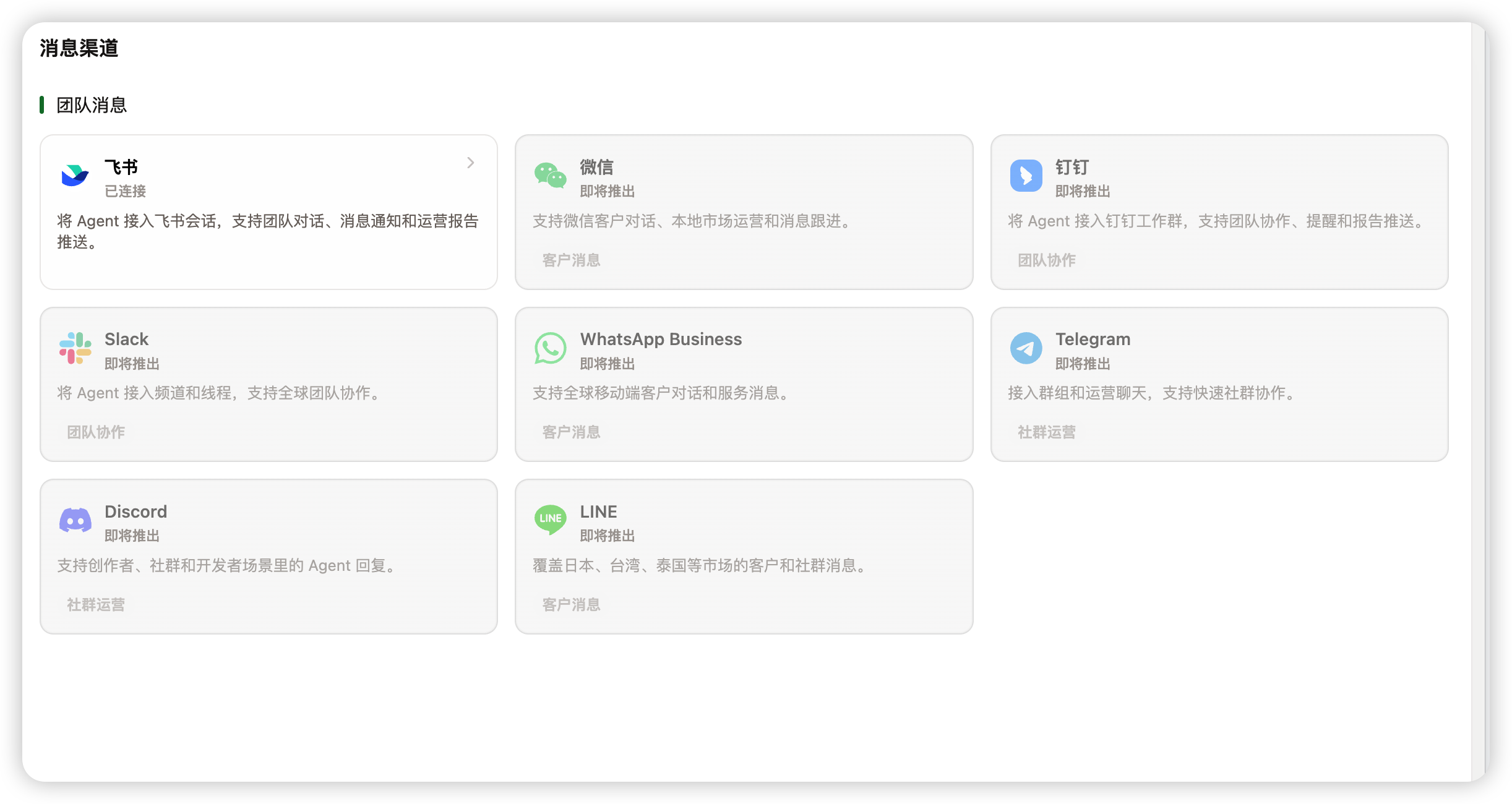This screenshot has height=804, width=1512.
Task: Click the 客户消息 tag on the LINE card
Action: (x=571, y=605)
